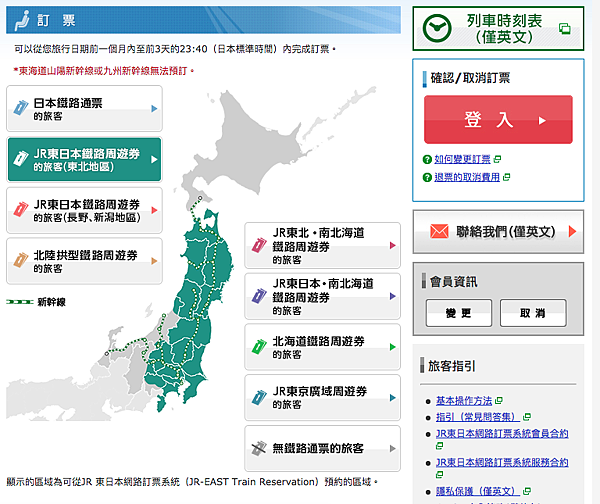Select 日本鐵路通票 的旅客 option
Image resolution: width=600 pixels, height=504 pixels.
click(x=84, y=109)
